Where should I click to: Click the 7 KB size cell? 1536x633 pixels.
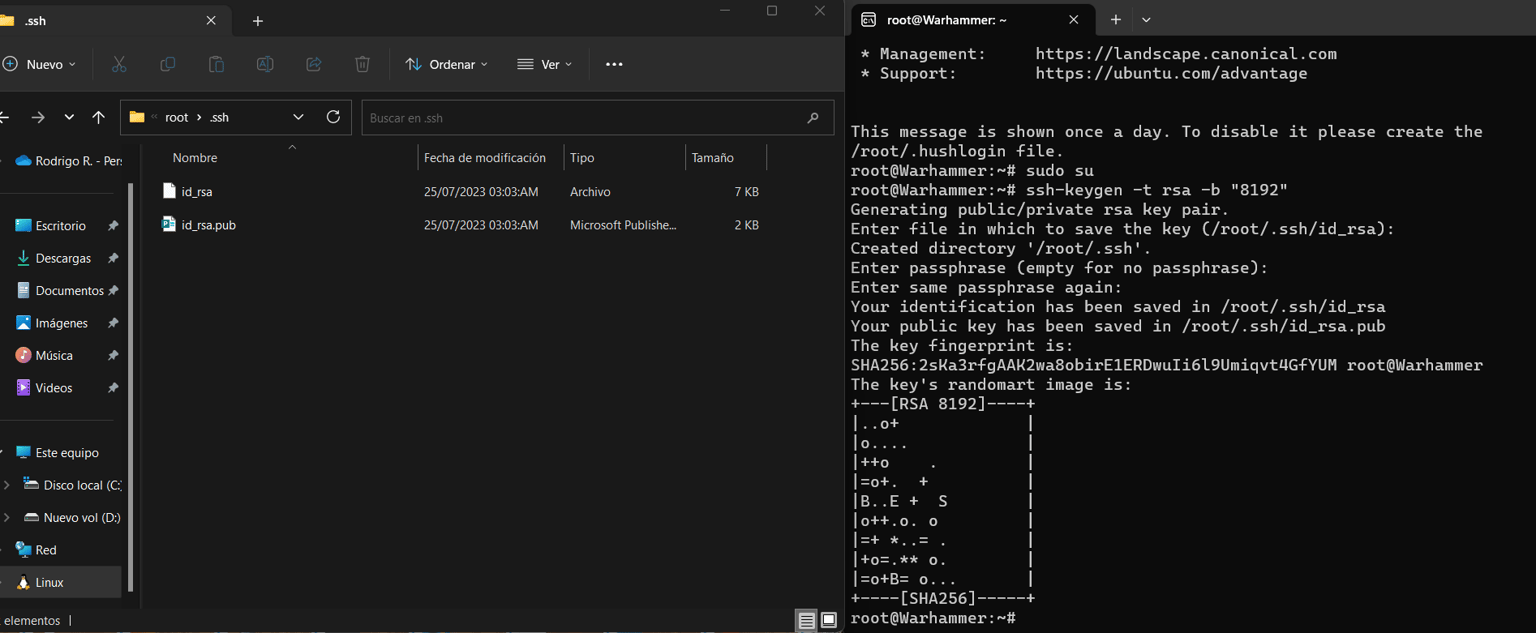pyautogui.click(x=746, y=192)
